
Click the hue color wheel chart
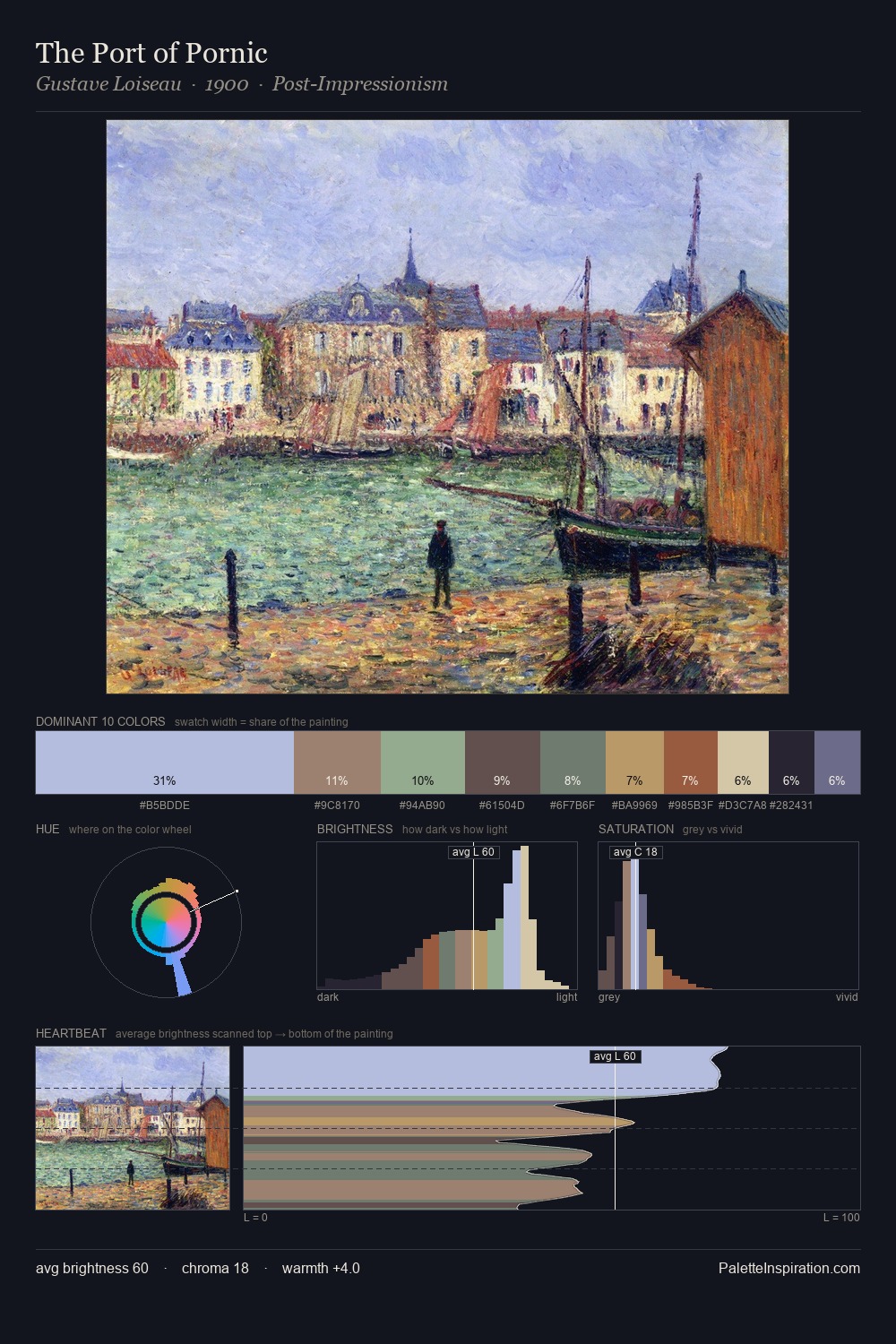tap(166, 922)
